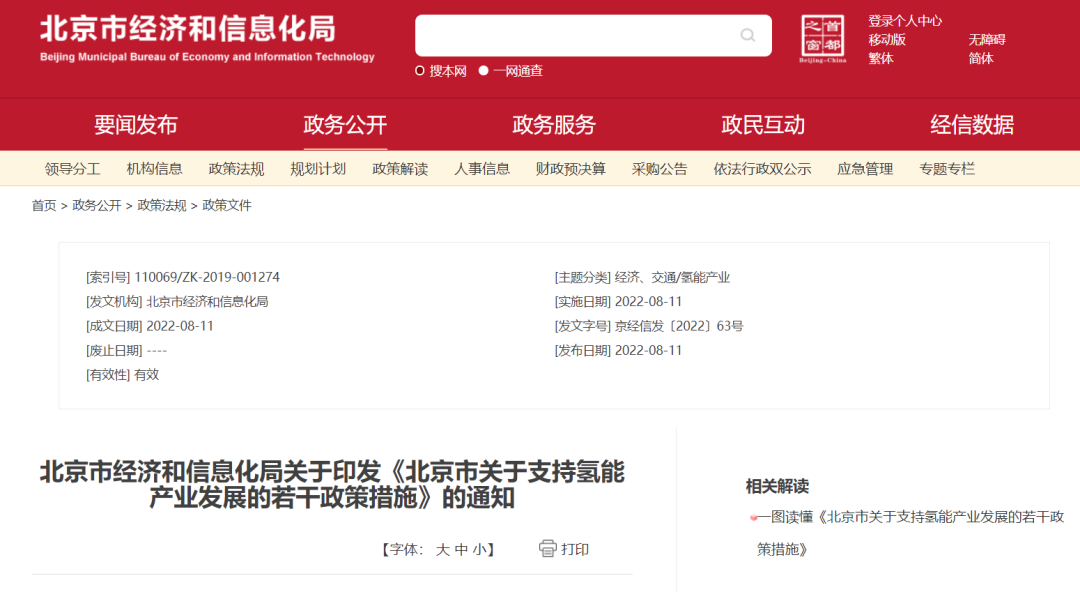The image size is (1080, 592).
Task: Go to 政策解读 submenu
Action: click(400, 169)
